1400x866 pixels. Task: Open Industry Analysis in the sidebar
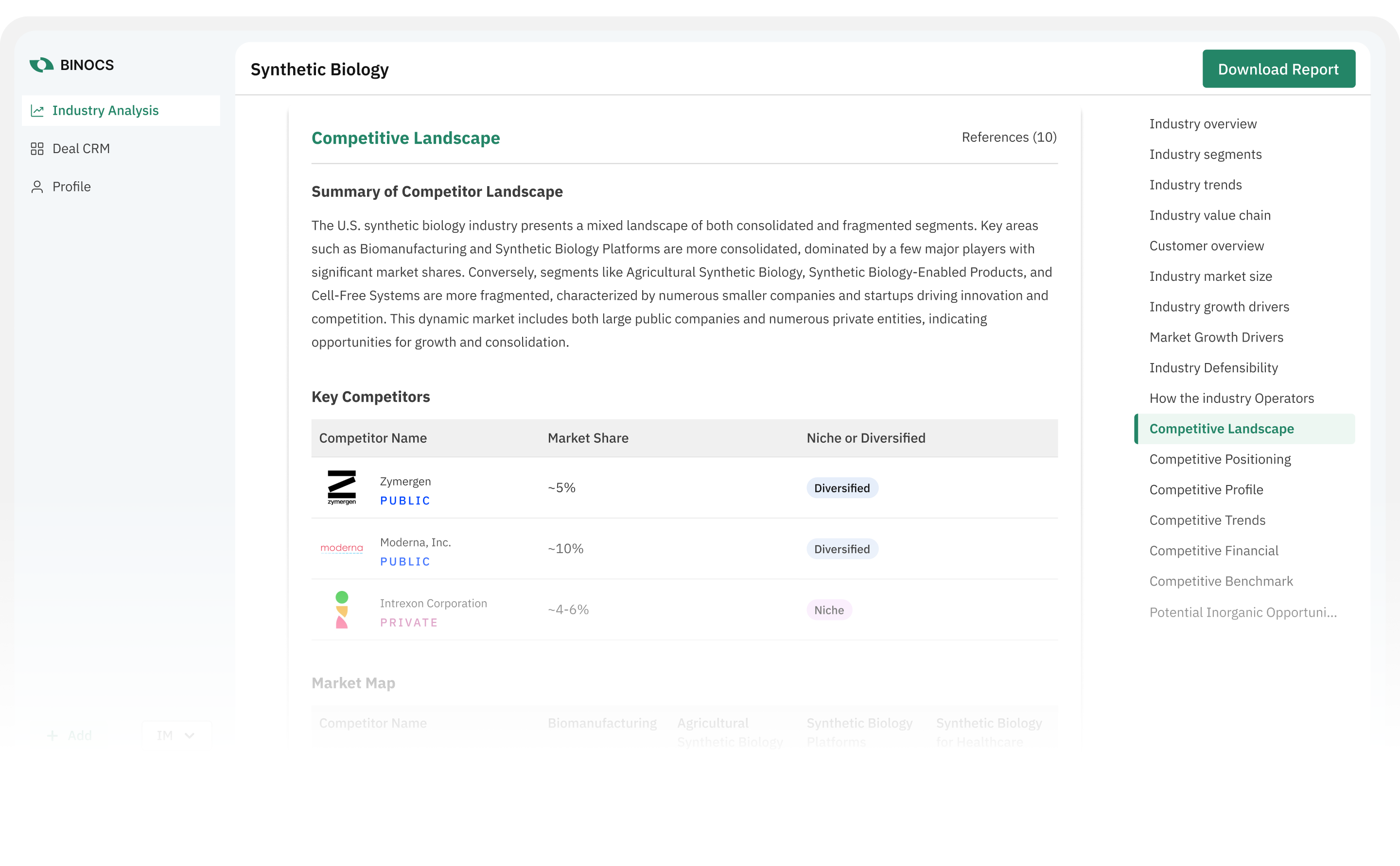(x=121, y=110)
